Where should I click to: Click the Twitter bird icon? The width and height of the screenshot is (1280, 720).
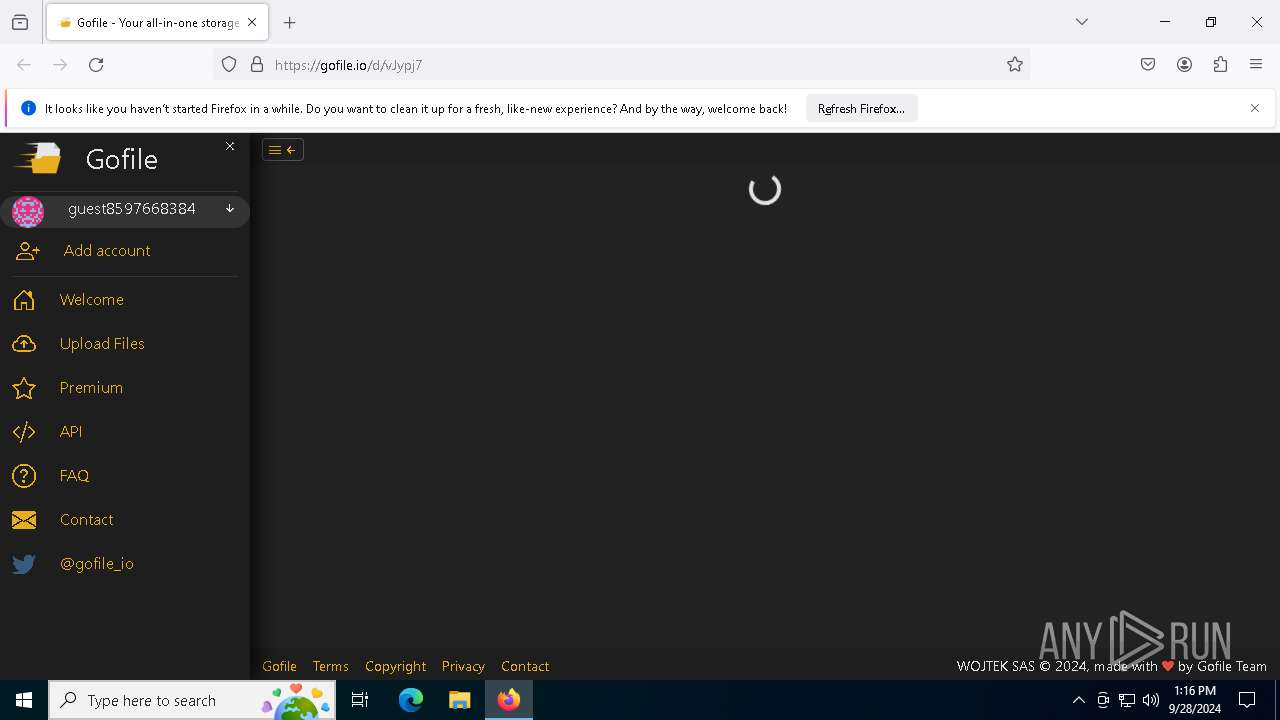[24, 564]
